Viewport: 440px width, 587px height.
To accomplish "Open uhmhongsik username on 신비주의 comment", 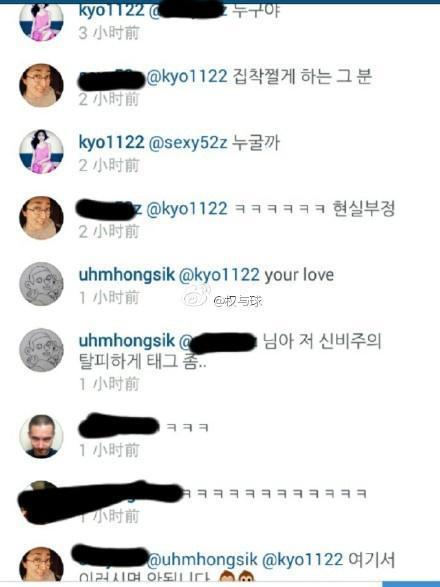I will (127, 341).
